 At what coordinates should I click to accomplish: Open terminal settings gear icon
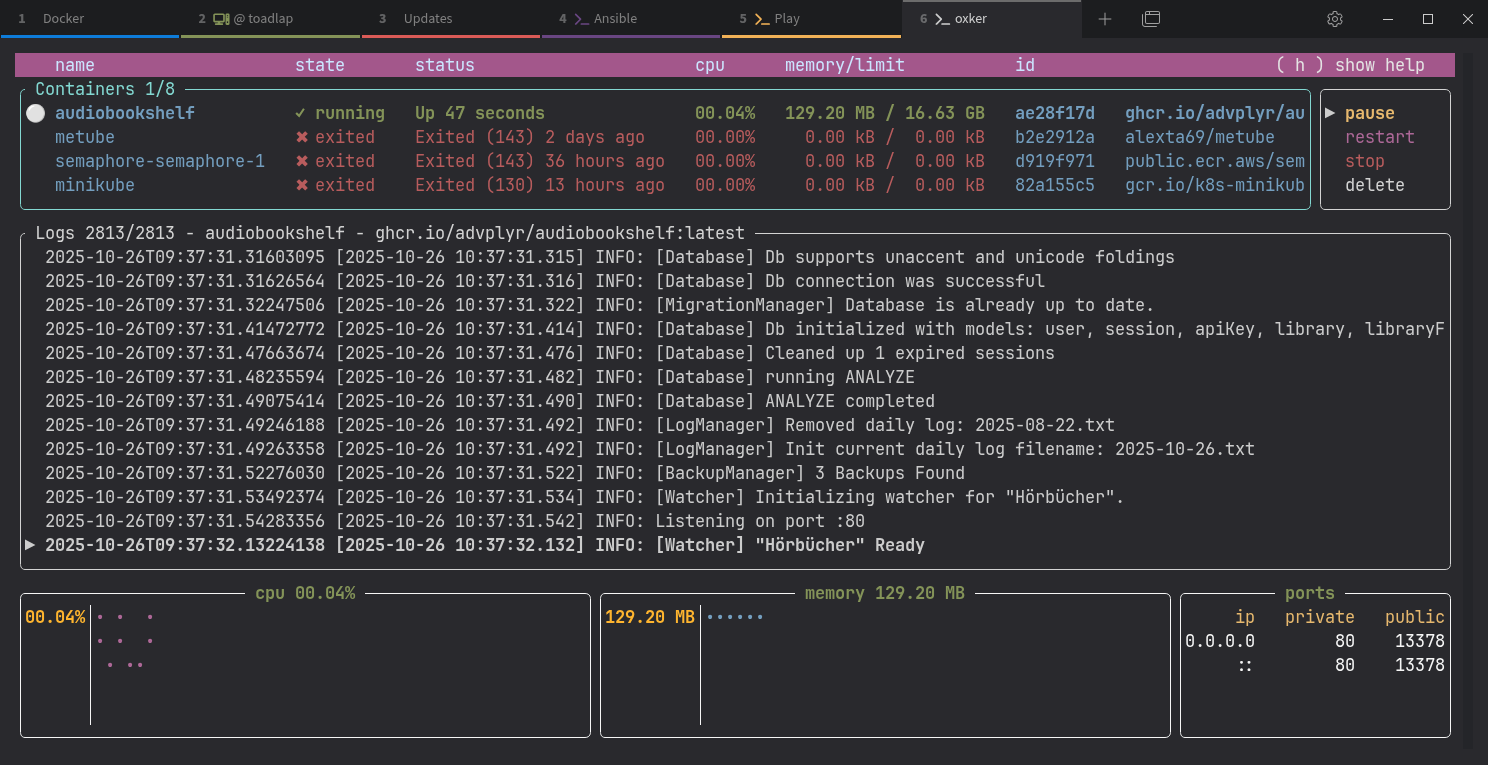pos(1334,19)
